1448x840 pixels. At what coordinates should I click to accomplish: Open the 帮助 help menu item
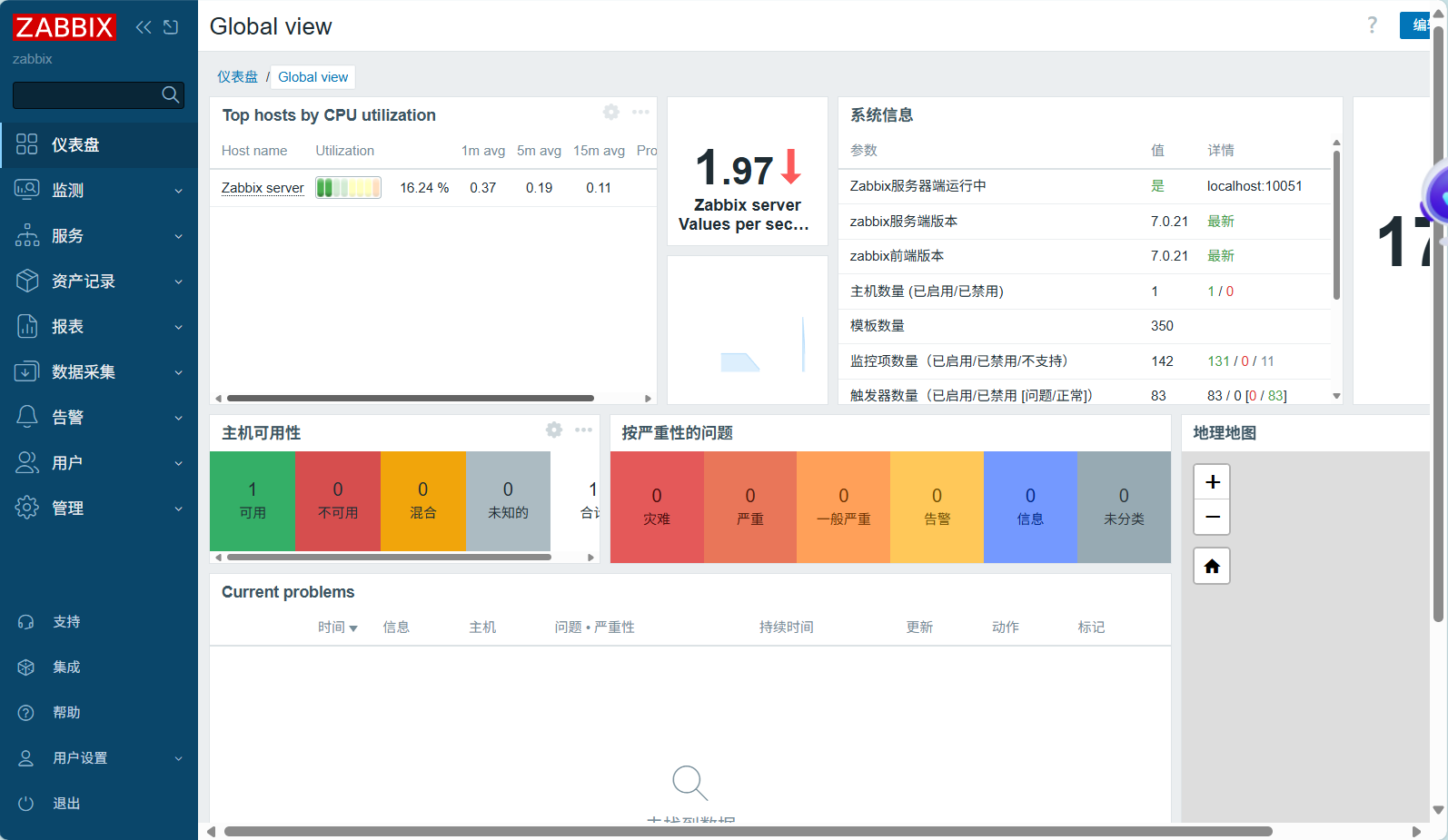[x=99, y=713]
